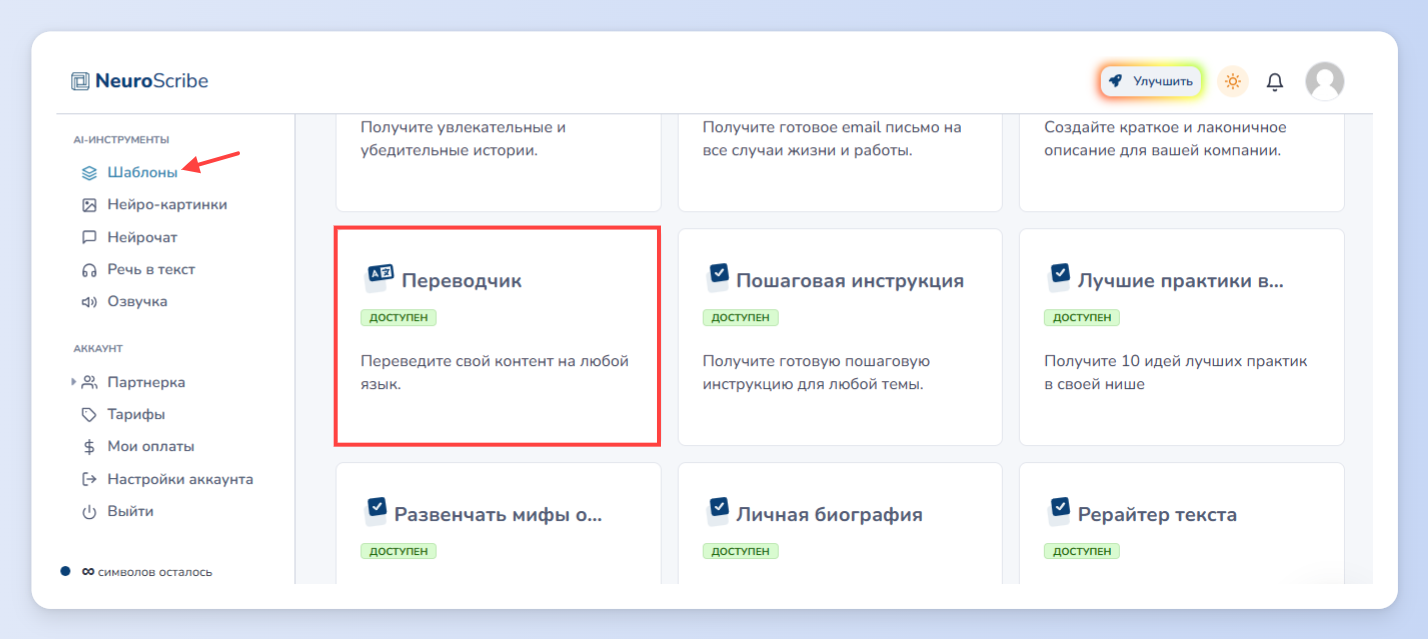Click the Мои оплаты dollar icon

coord(89,446)
